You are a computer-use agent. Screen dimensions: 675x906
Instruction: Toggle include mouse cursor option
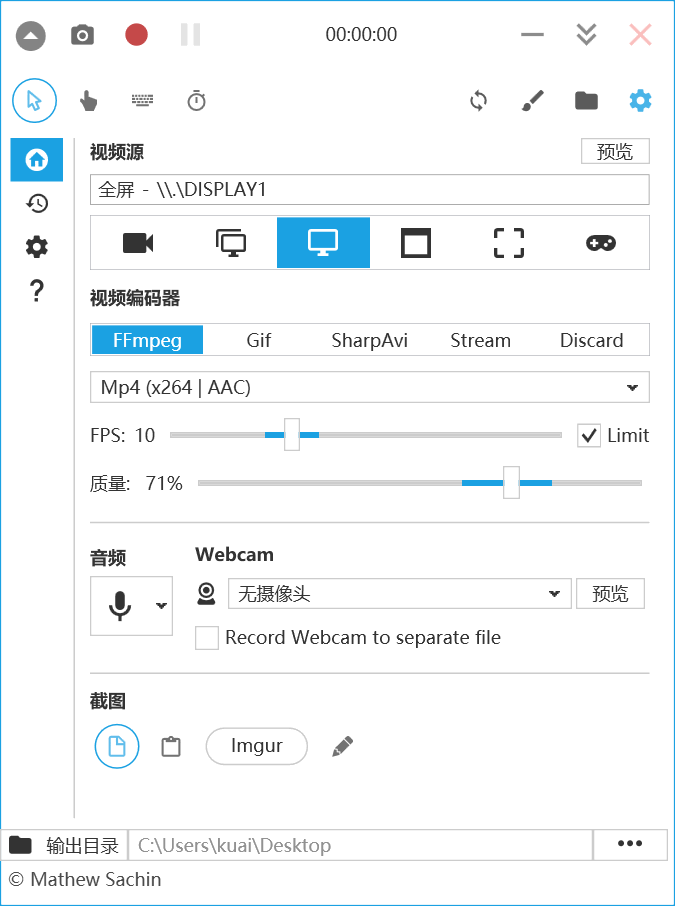(35, 101)
